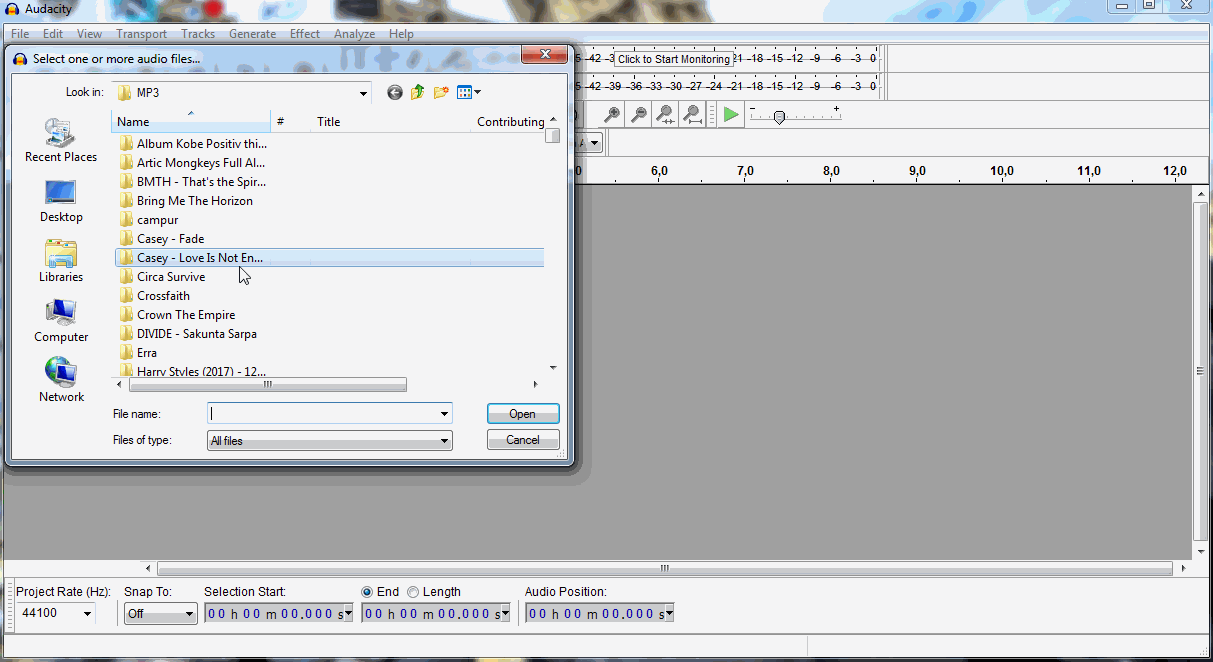Open the Snap To Off dropdown
The width and height of the screenshot is (1213, 662).
[160, 614]
